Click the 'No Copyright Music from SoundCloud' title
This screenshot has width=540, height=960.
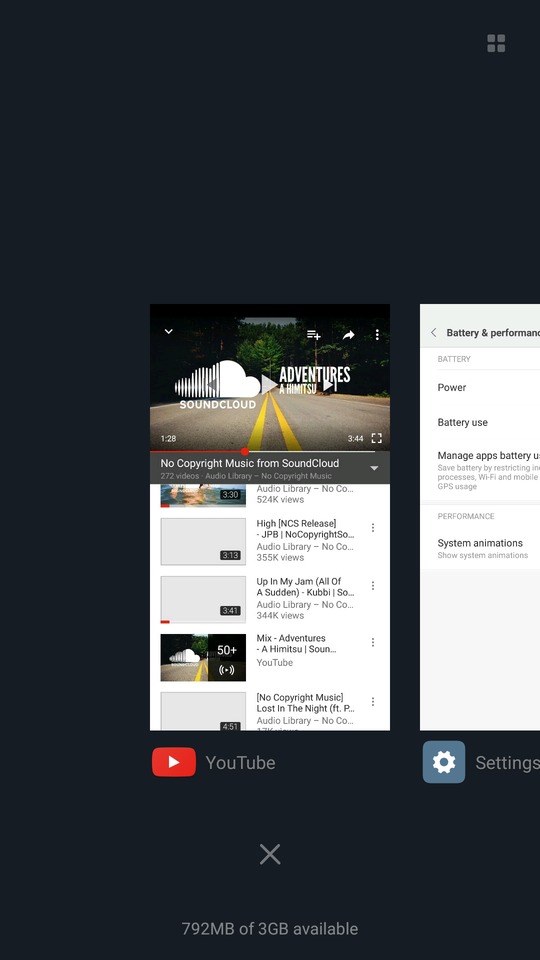point(250,463)
